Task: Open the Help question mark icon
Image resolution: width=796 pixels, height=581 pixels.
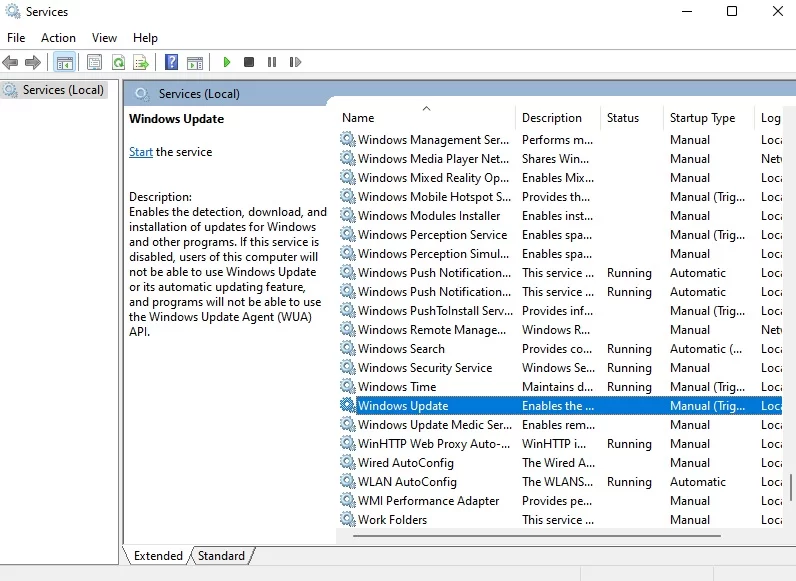Action: (x=172, y=62)
